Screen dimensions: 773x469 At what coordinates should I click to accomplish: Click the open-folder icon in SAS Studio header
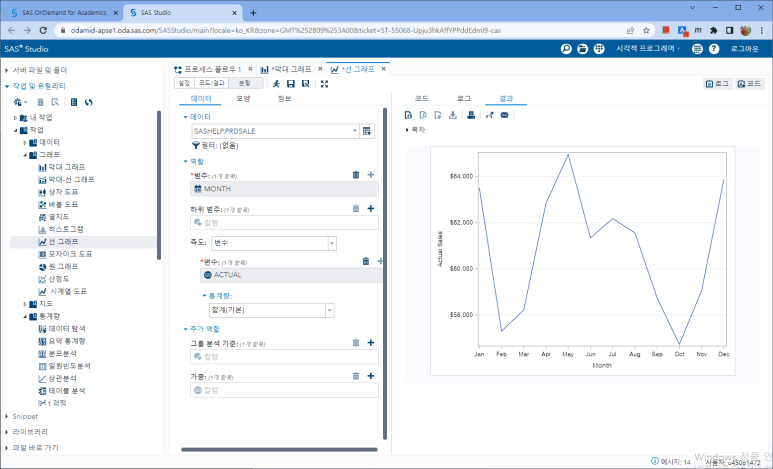583,49
